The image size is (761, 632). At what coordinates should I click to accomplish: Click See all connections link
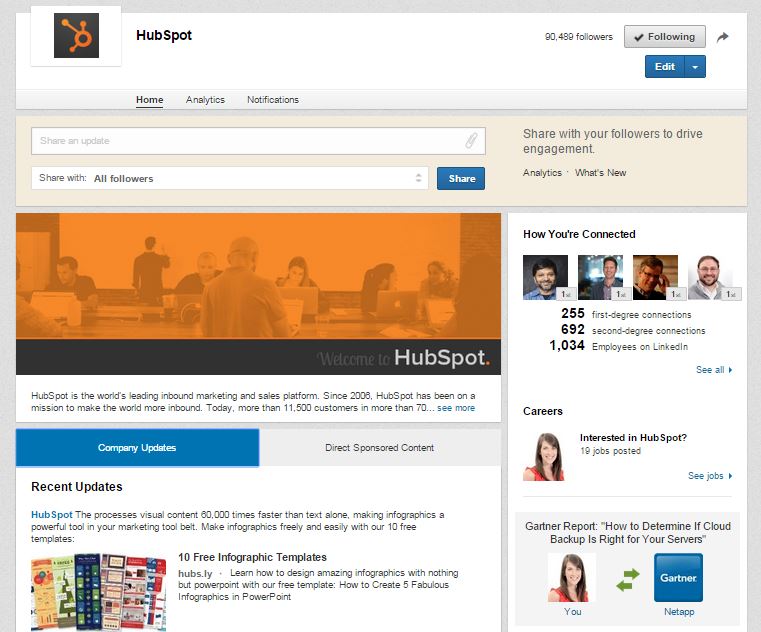pyautogui.click(x=714, y=370)
